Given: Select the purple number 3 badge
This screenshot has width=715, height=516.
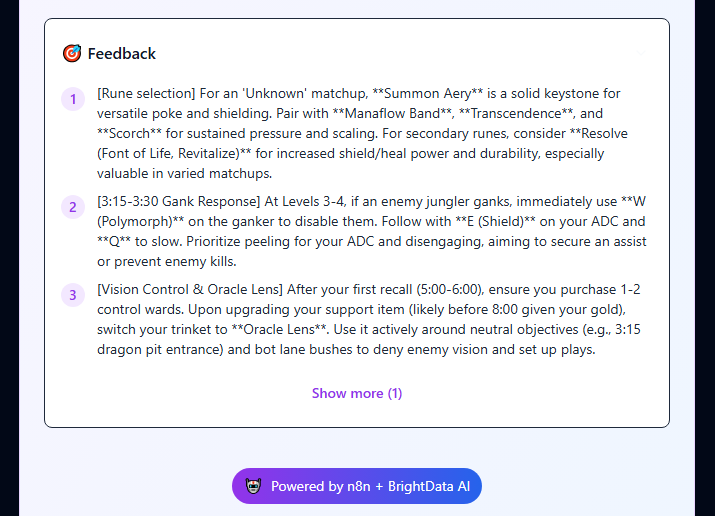Looking at the screenshot, I should [73, 295].
